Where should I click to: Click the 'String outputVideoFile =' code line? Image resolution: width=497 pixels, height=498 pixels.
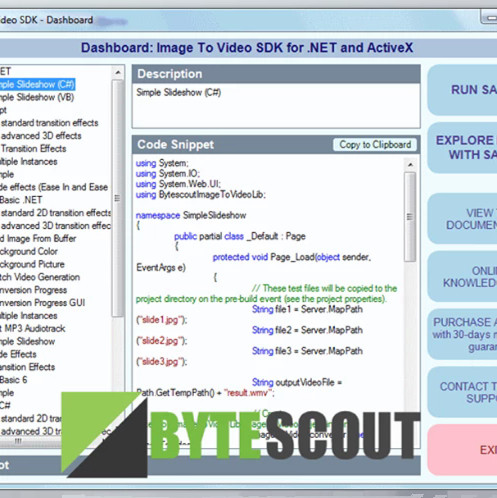click(297, 382)
